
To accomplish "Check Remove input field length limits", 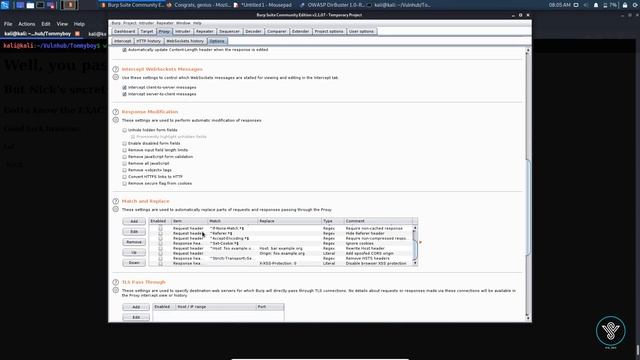I will (x=124, y=150).
